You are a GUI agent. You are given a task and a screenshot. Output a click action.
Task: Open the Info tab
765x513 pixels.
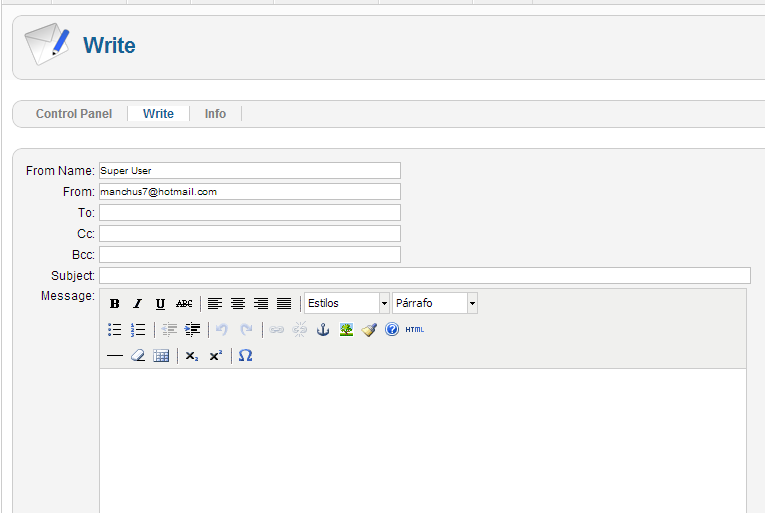click(215, 114)
